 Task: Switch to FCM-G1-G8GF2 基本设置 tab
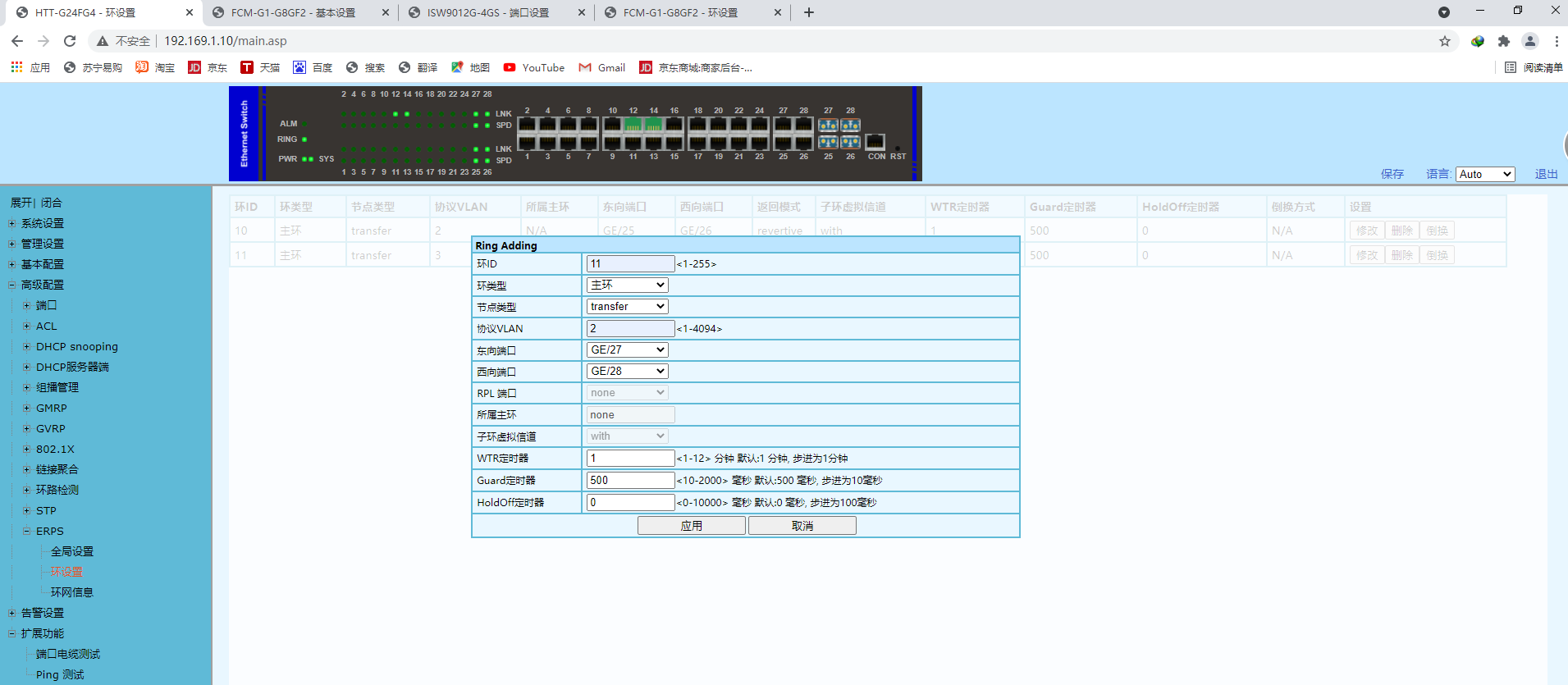pos(293,12)
